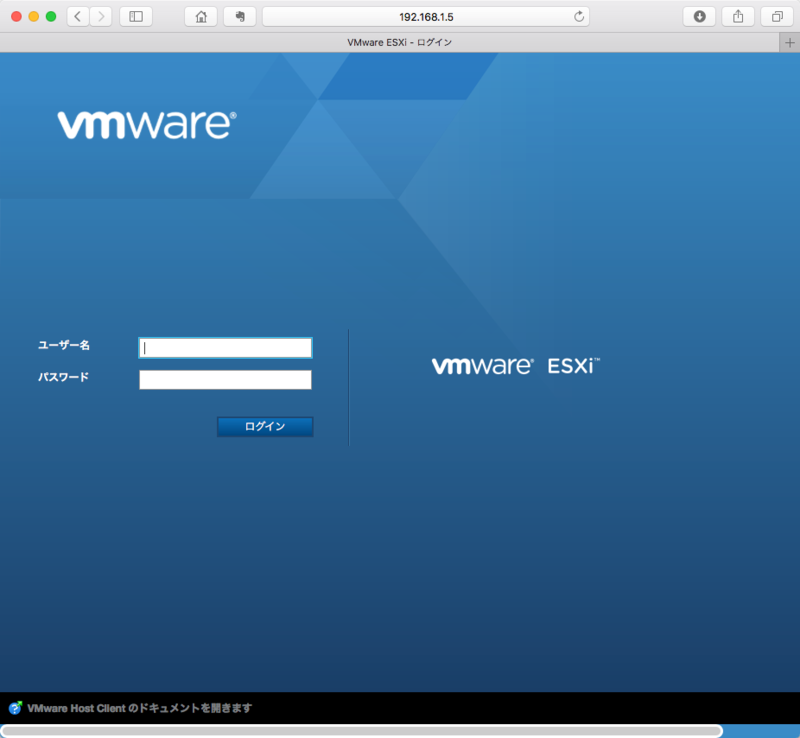Click the help icon in the footer
The image size is (800, 738).
tap(15, 708)
